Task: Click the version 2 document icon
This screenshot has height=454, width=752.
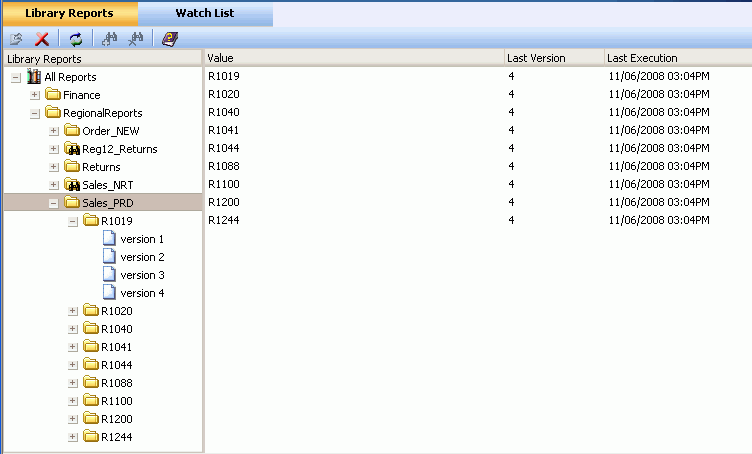Action: pyautogui.click(x=109, y=256)
